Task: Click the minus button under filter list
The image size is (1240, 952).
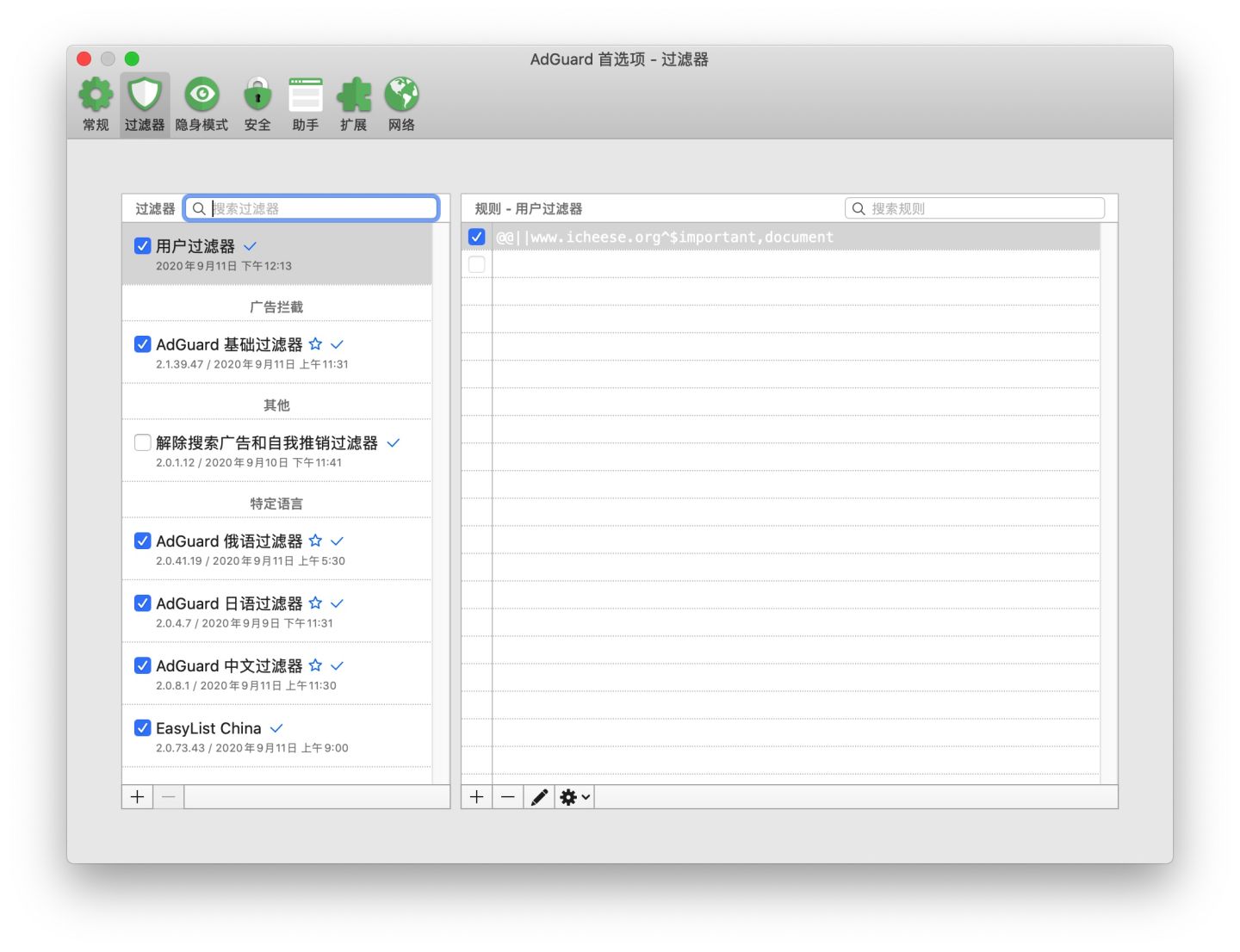Action: [x=169, y=797]
